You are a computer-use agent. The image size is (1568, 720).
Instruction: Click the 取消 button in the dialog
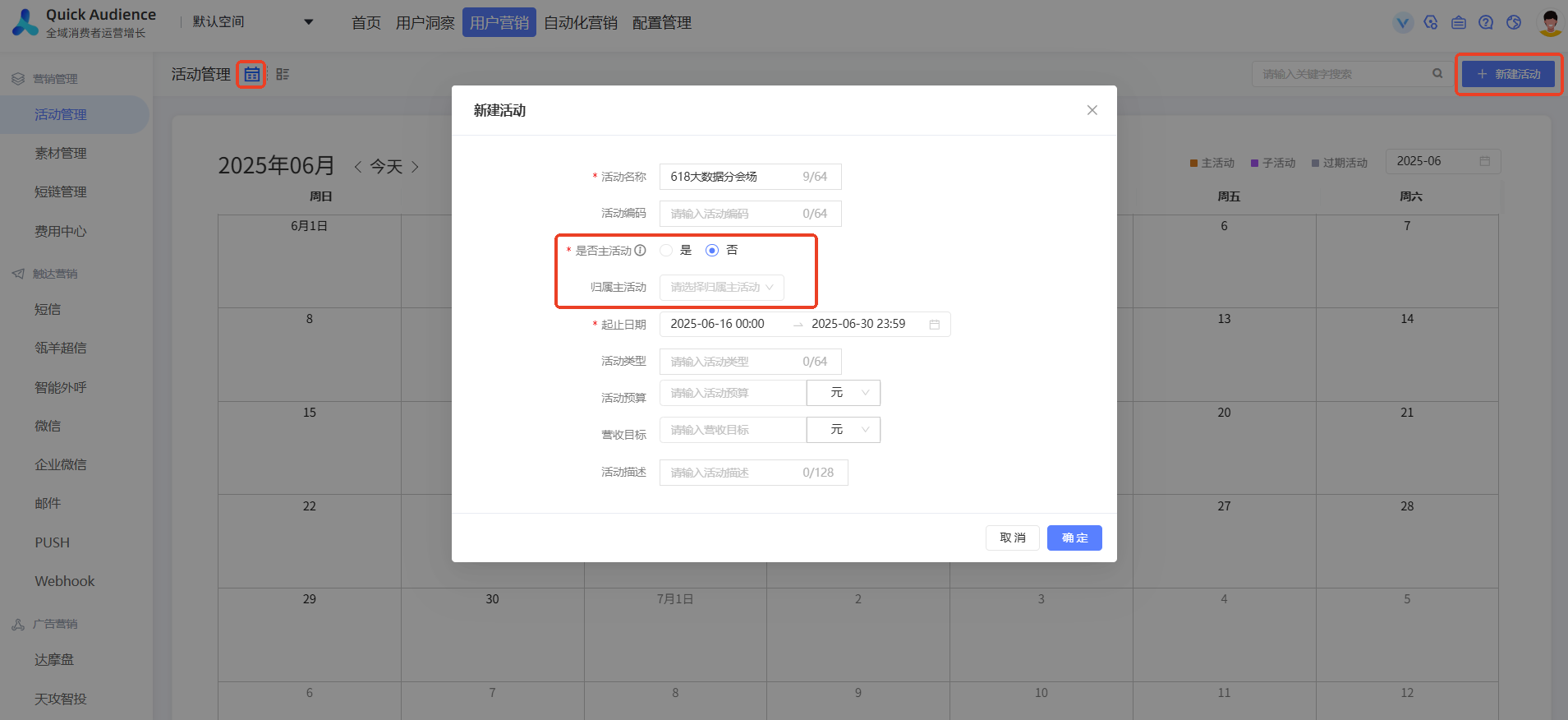point(1013,538)
